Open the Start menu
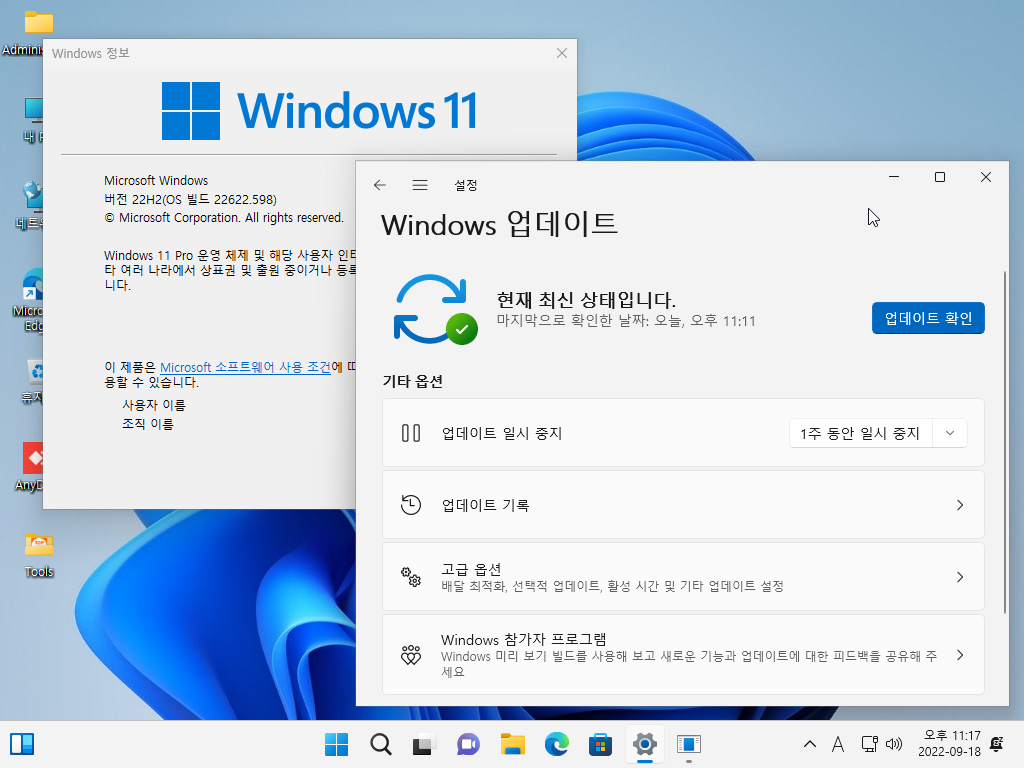Screen dimensions: 1024x768 tap(336, 744)
